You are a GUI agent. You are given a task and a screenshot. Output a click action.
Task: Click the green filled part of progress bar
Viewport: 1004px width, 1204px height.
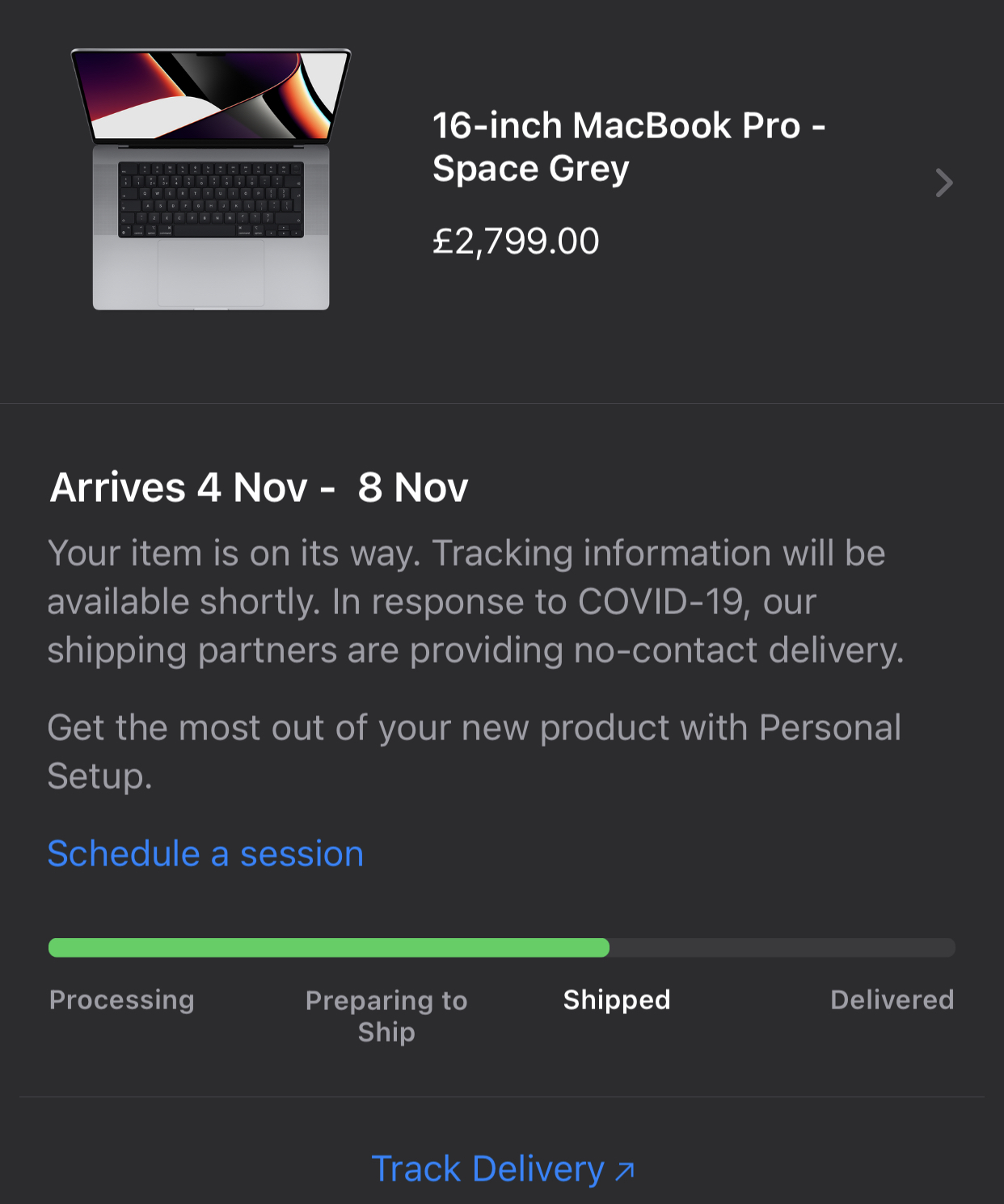(328, 948)
